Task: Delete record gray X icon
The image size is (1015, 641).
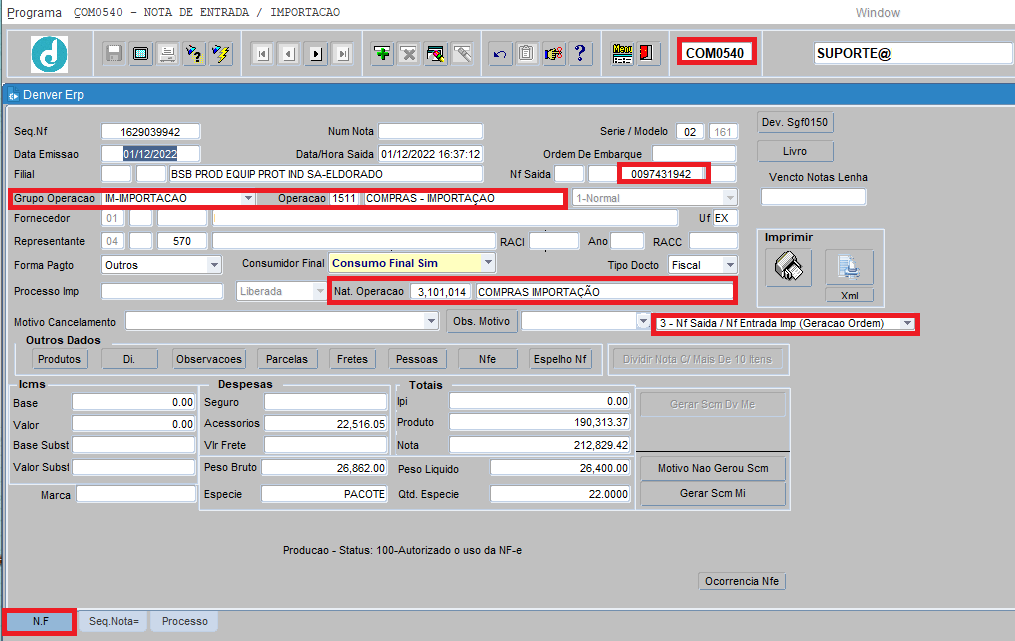Action: (x=409, y=54)
